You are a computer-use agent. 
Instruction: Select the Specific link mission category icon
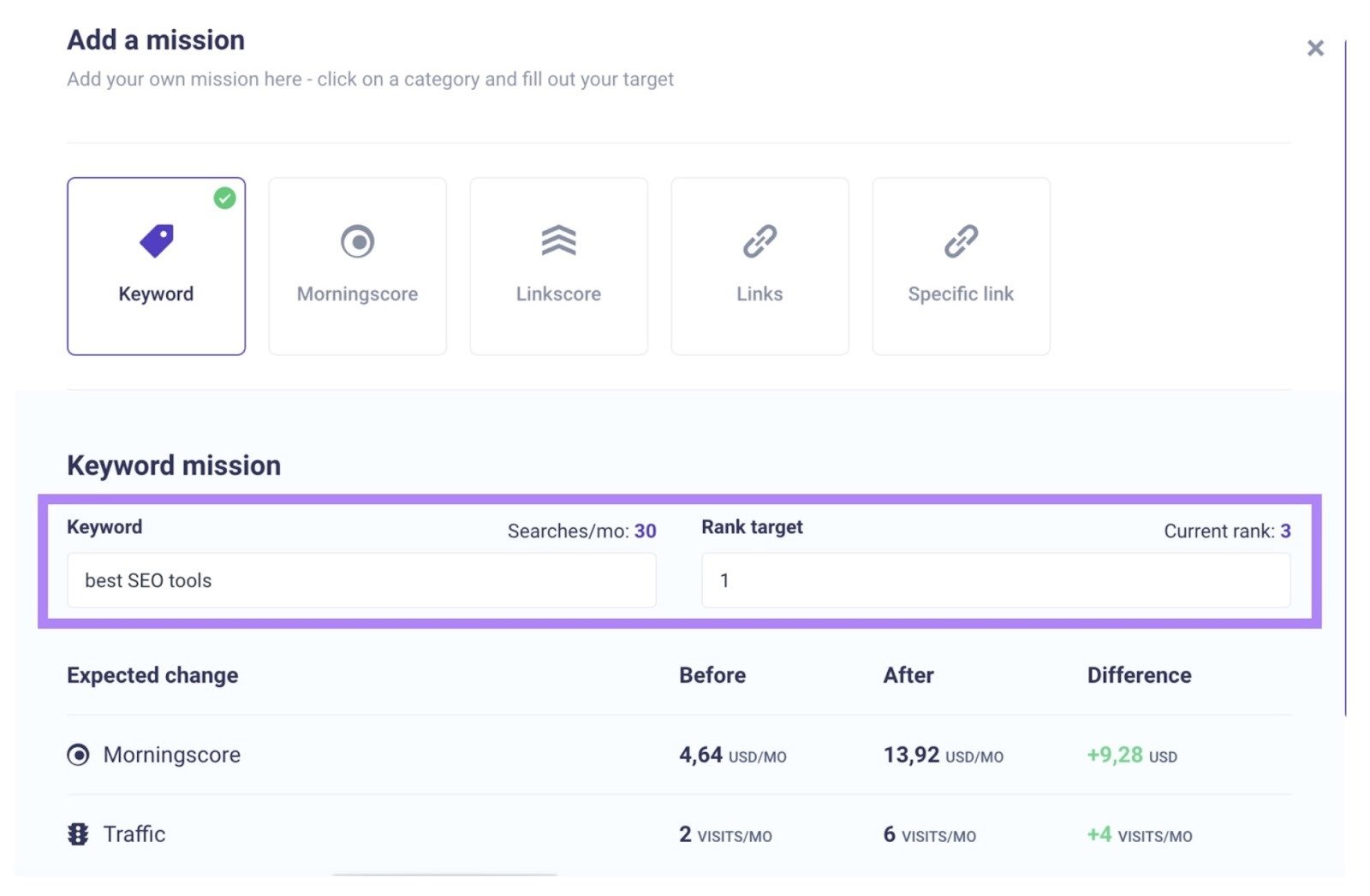point(961,240)
